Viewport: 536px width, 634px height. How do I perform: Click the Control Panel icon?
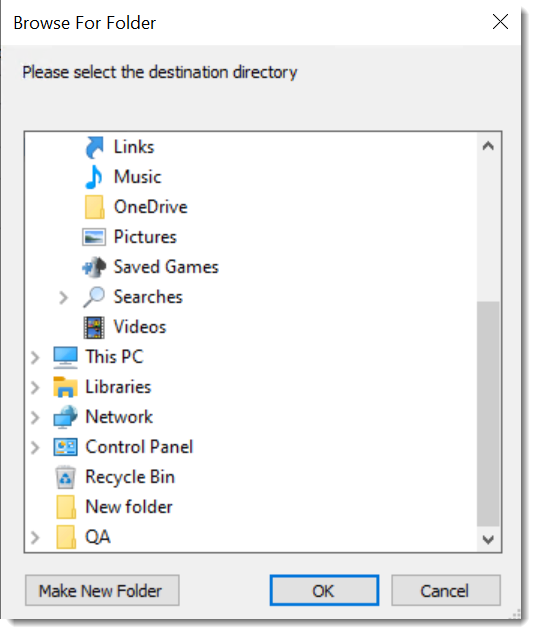[x=65, y=447]
